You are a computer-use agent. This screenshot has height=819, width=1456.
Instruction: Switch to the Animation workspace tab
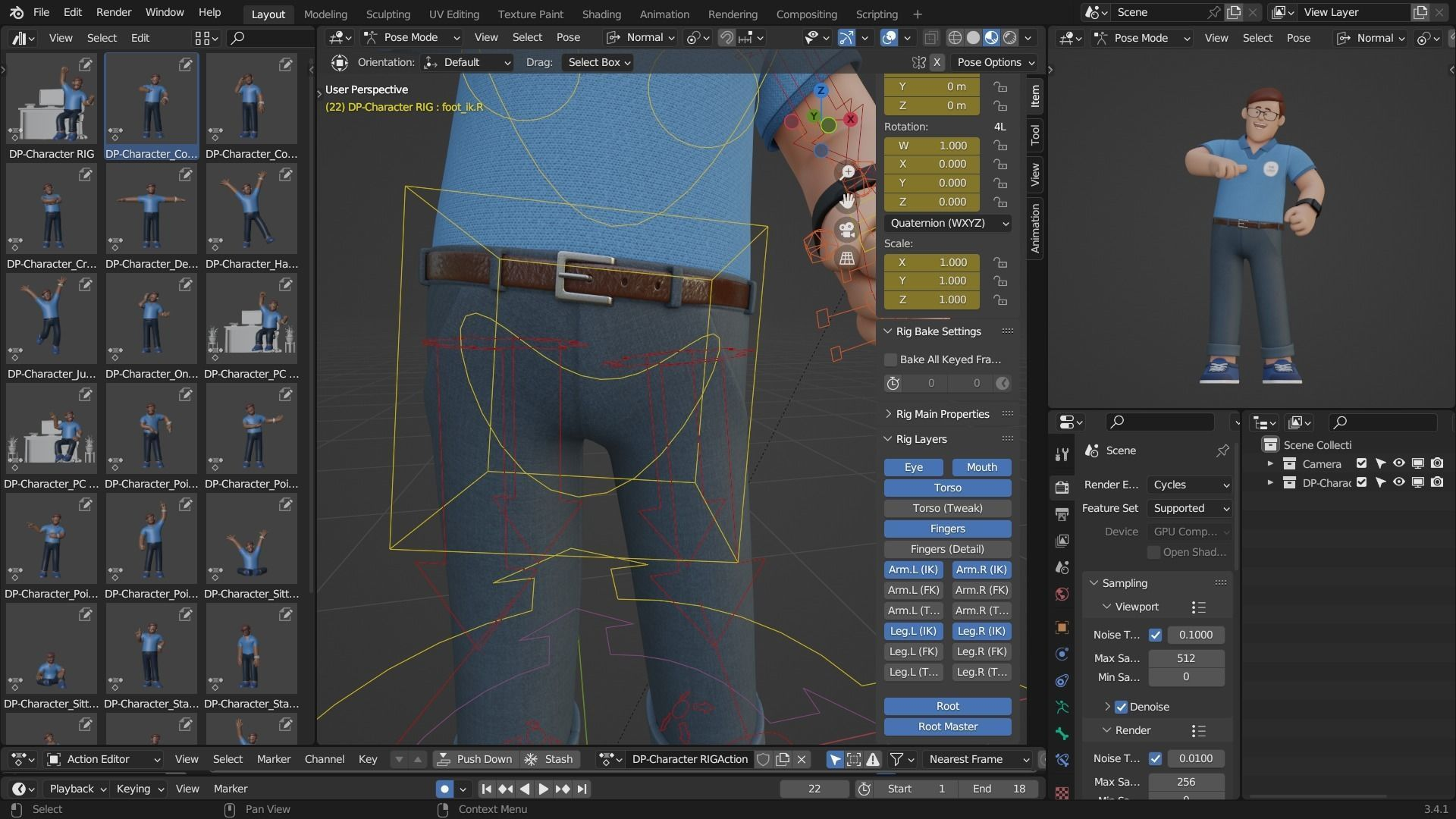(664, 14)
